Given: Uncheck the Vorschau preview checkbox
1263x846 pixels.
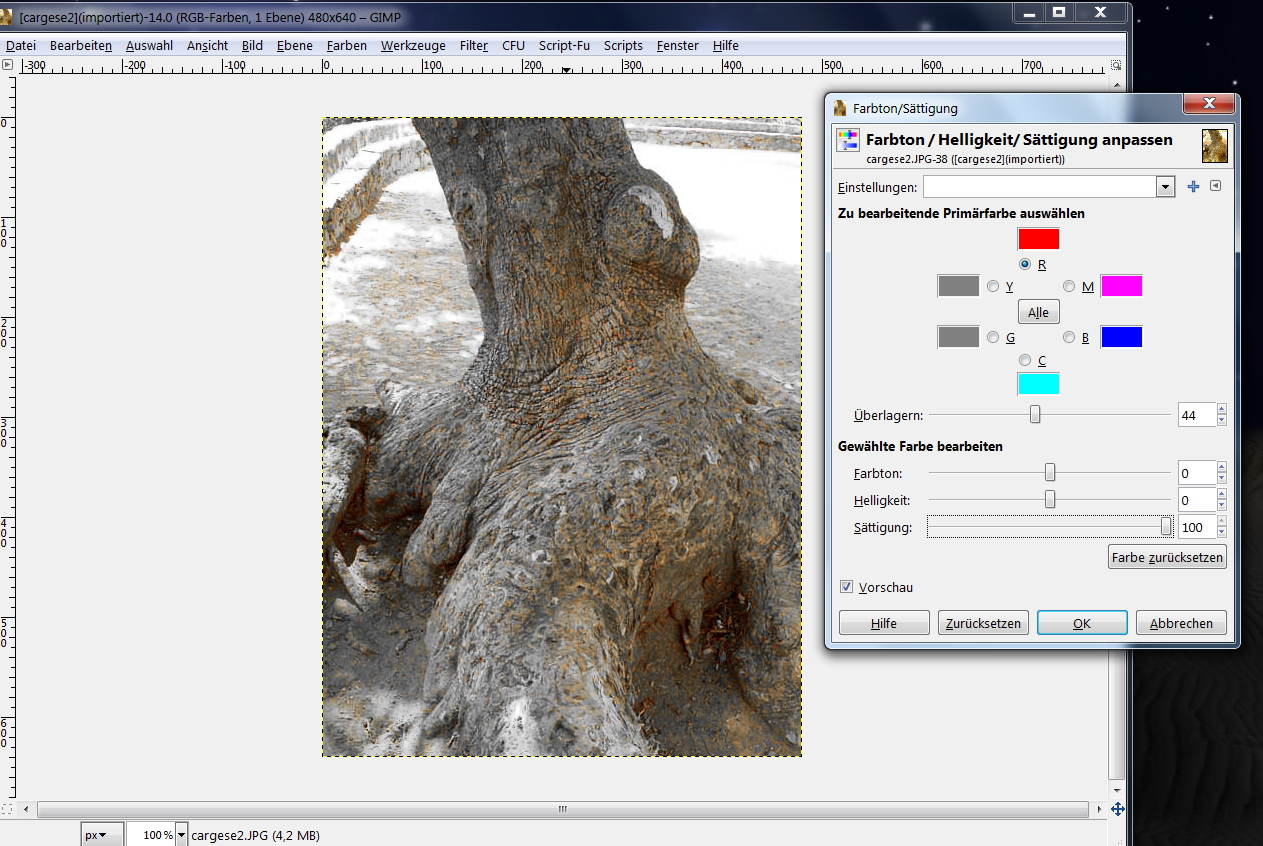Looking at the screenshot, I should coord(847,587).
